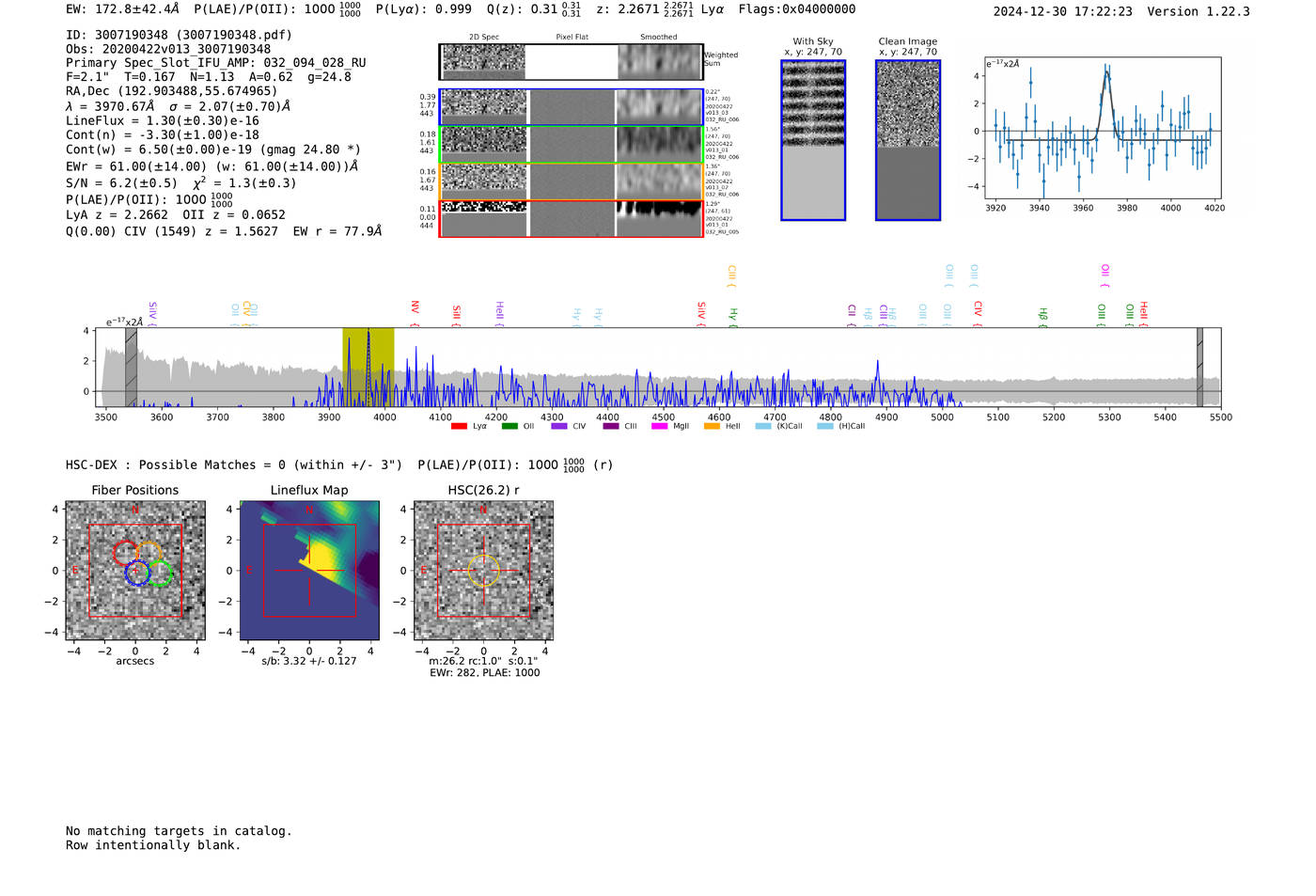Screen dimensions: 1316x896
Task: Click the No matching targets in catalog text
Action: [x=179, y=831]
